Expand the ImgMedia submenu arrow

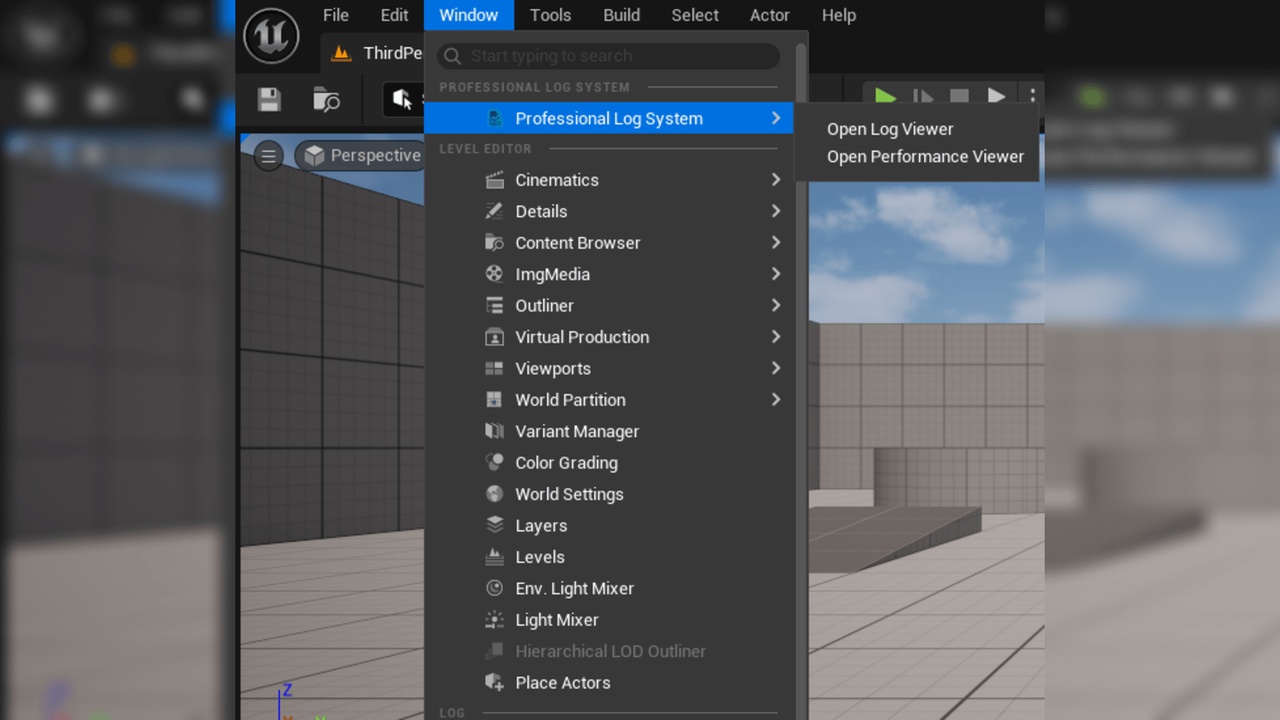(776, 274)
